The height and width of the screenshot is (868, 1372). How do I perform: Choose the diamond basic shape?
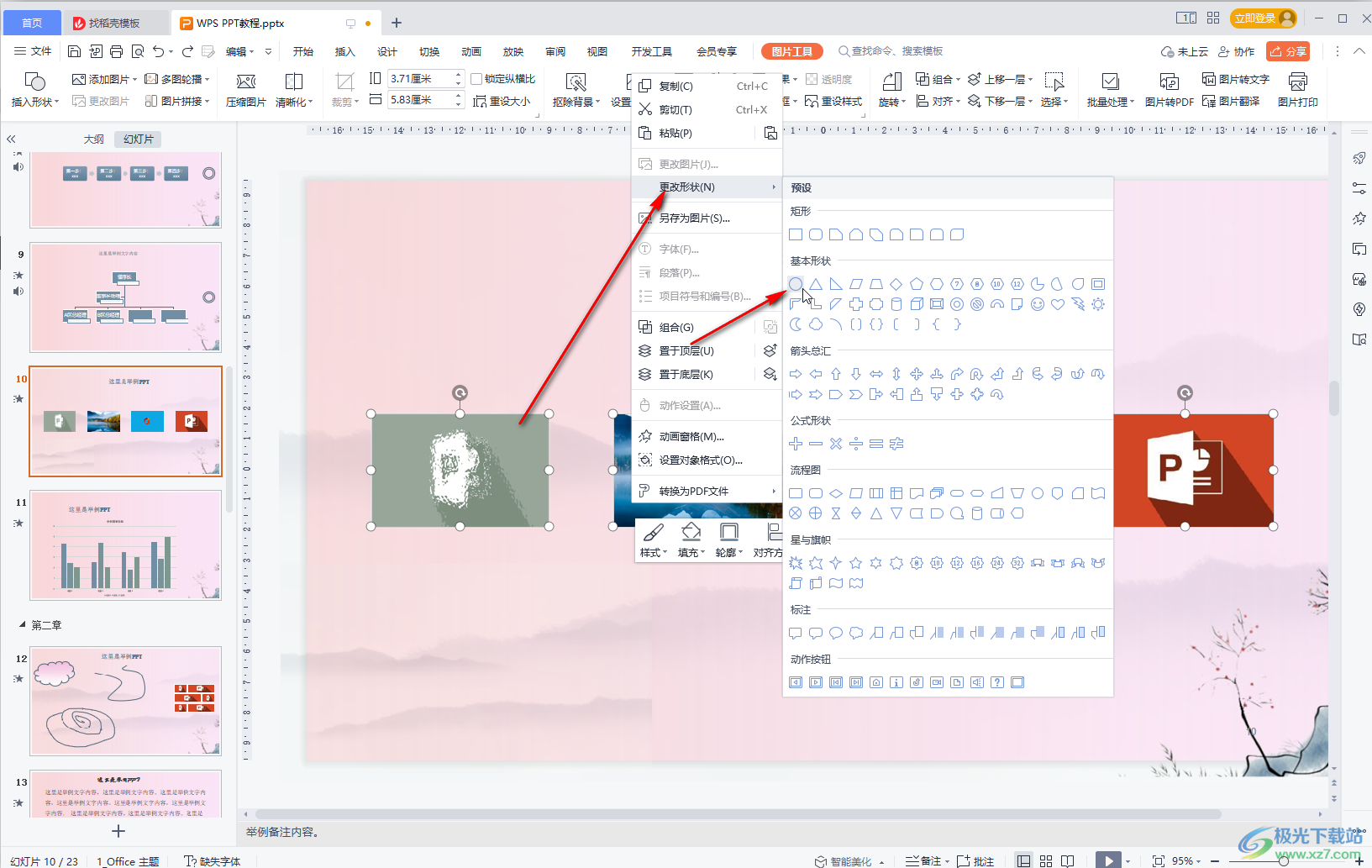[x=896, y=284]
